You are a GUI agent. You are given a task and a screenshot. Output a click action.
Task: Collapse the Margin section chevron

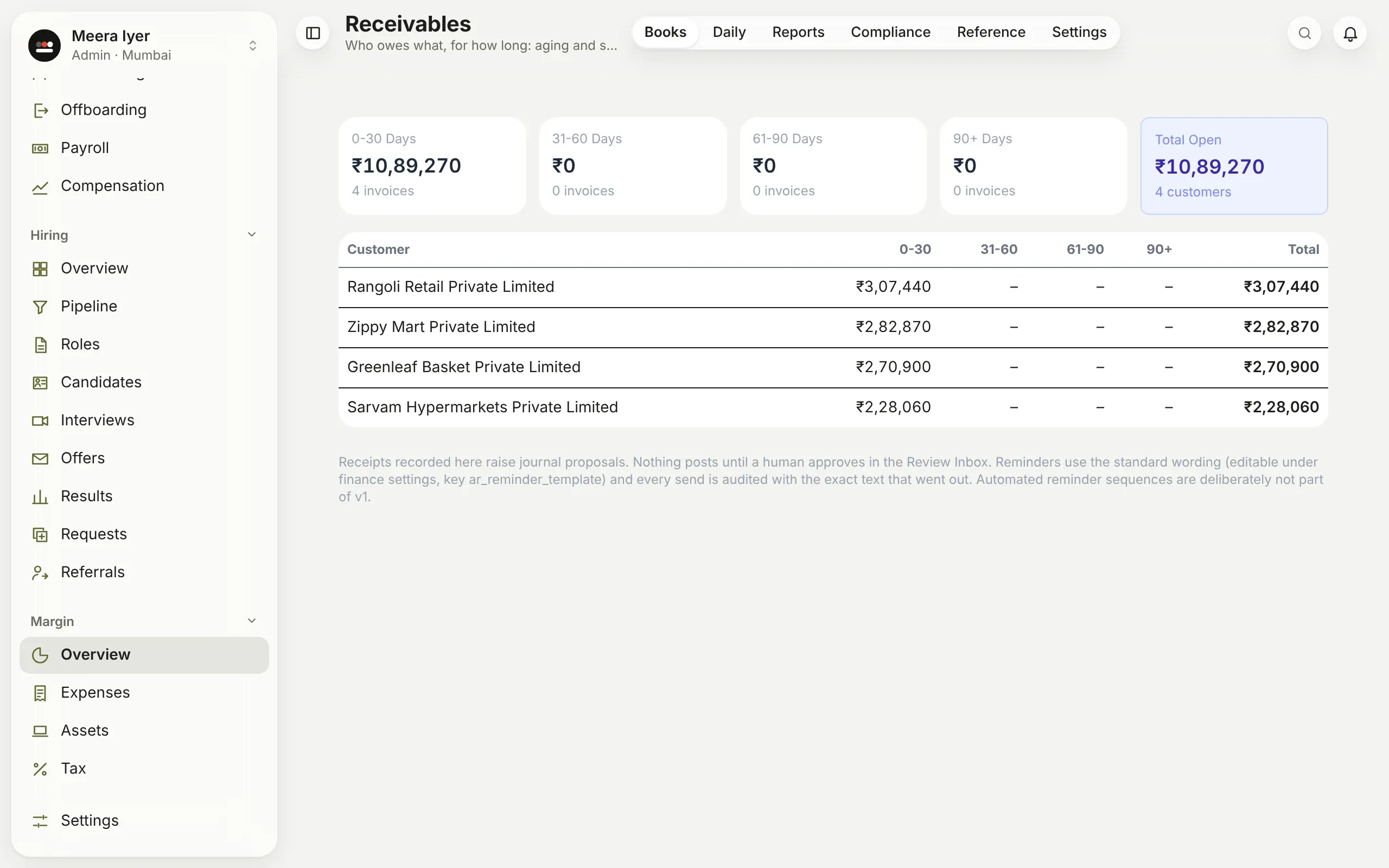251,621
